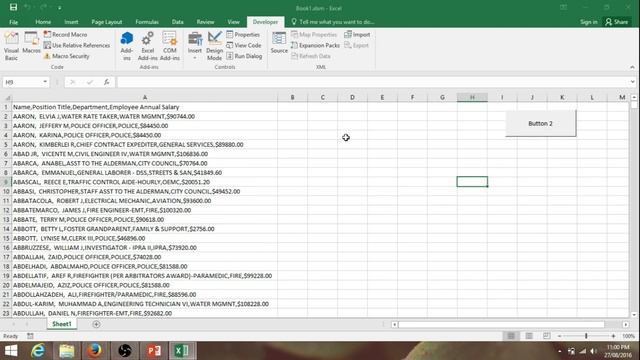Expand the formula bar
This screenshot has height=360, width=640.
point(633,82)
